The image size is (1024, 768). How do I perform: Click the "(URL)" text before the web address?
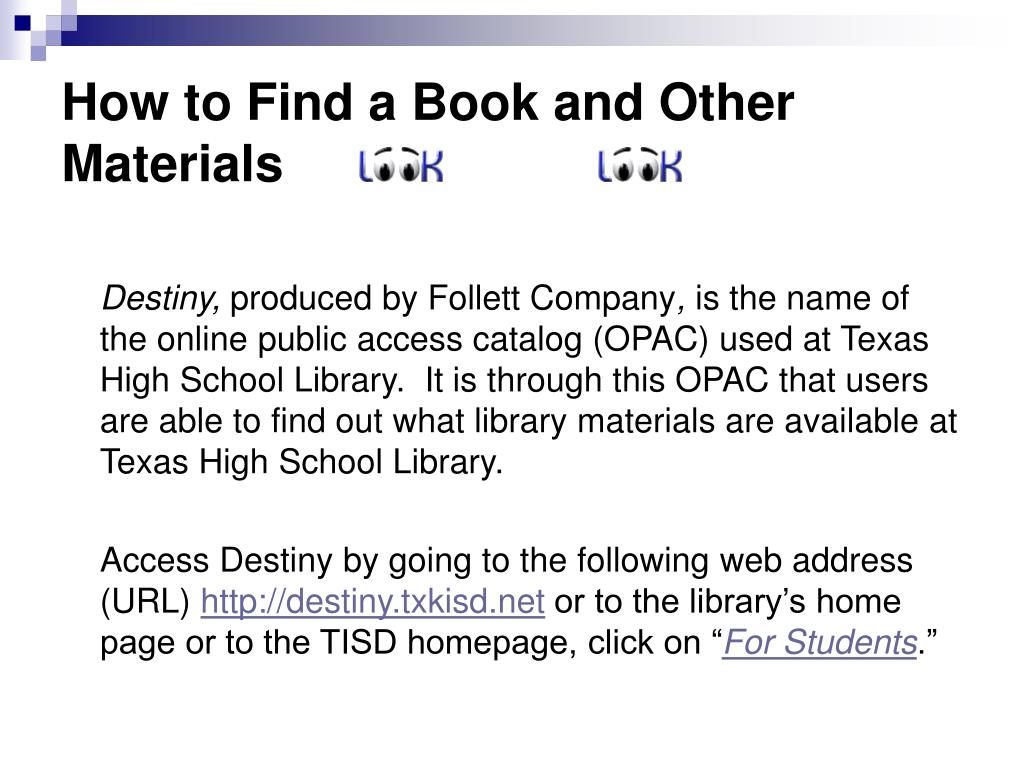145,601
